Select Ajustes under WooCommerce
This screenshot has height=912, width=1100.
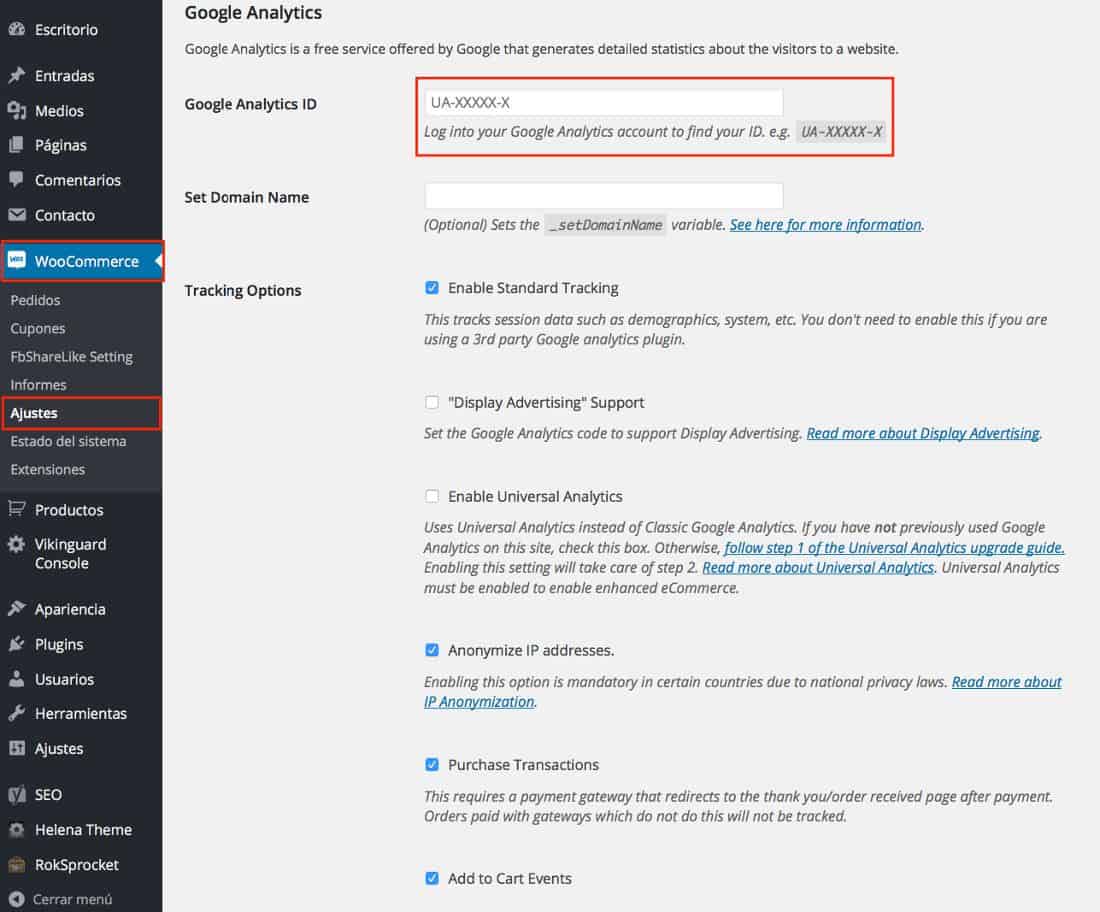point(34,413)
